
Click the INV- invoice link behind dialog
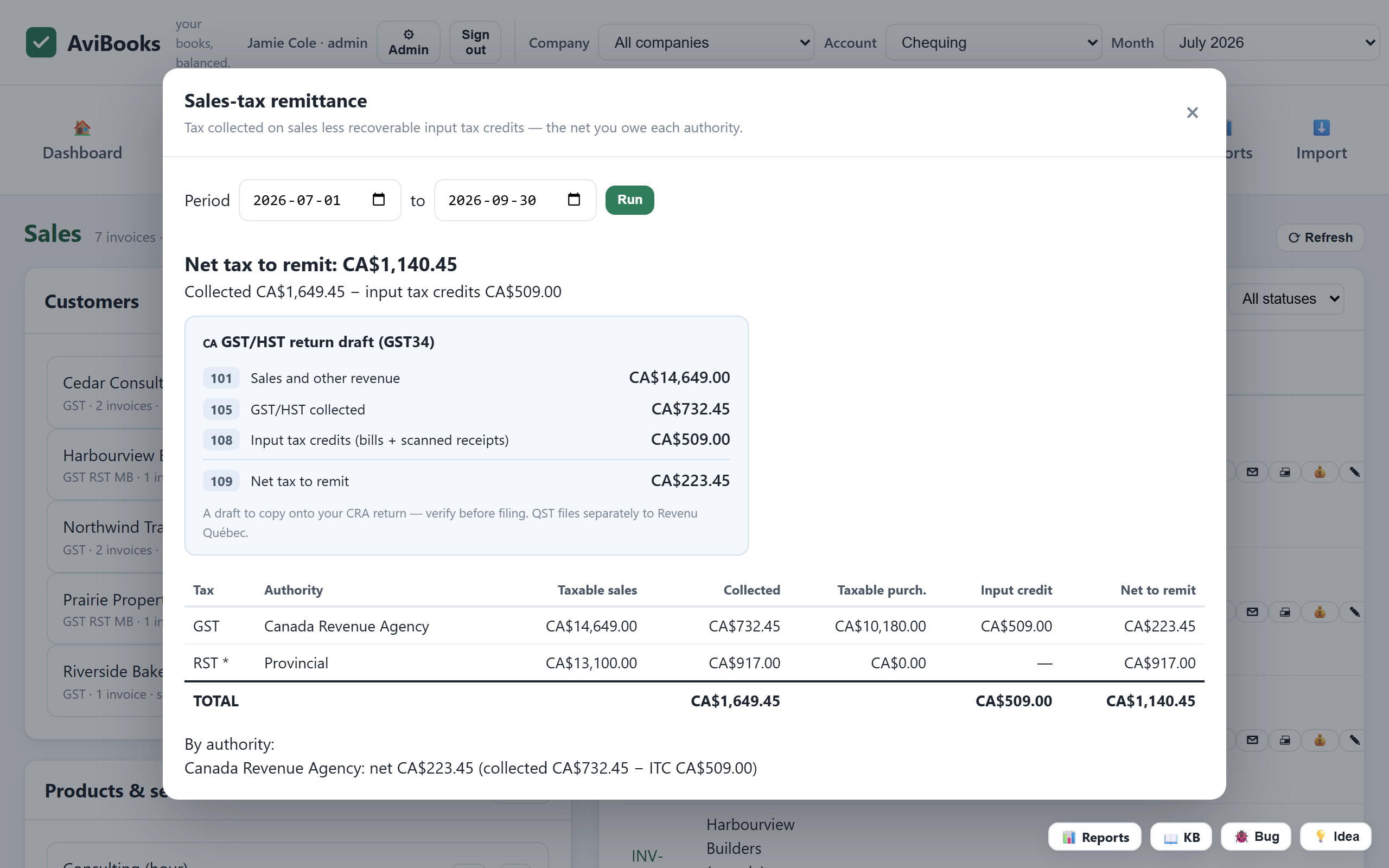[647, 856]
